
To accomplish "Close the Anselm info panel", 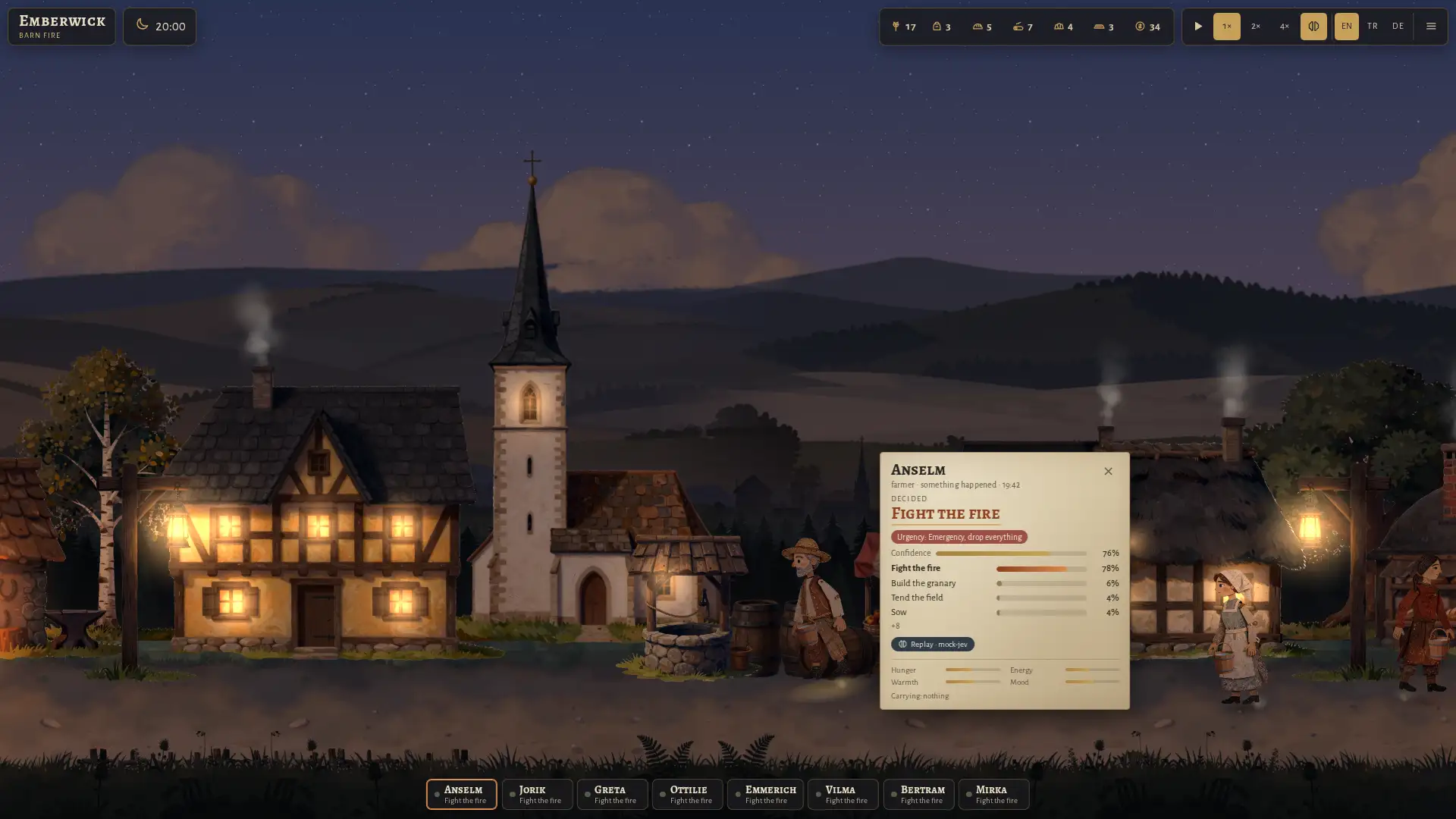I will click(1108, 471).
